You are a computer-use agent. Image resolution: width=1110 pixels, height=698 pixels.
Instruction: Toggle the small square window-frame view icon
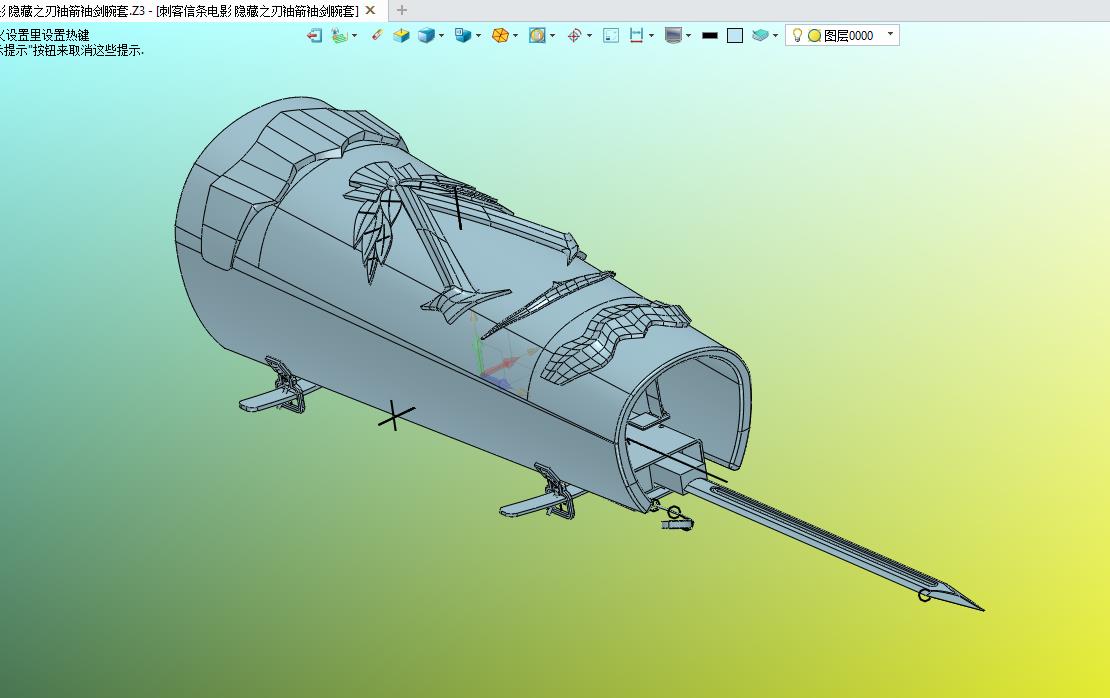611,35
